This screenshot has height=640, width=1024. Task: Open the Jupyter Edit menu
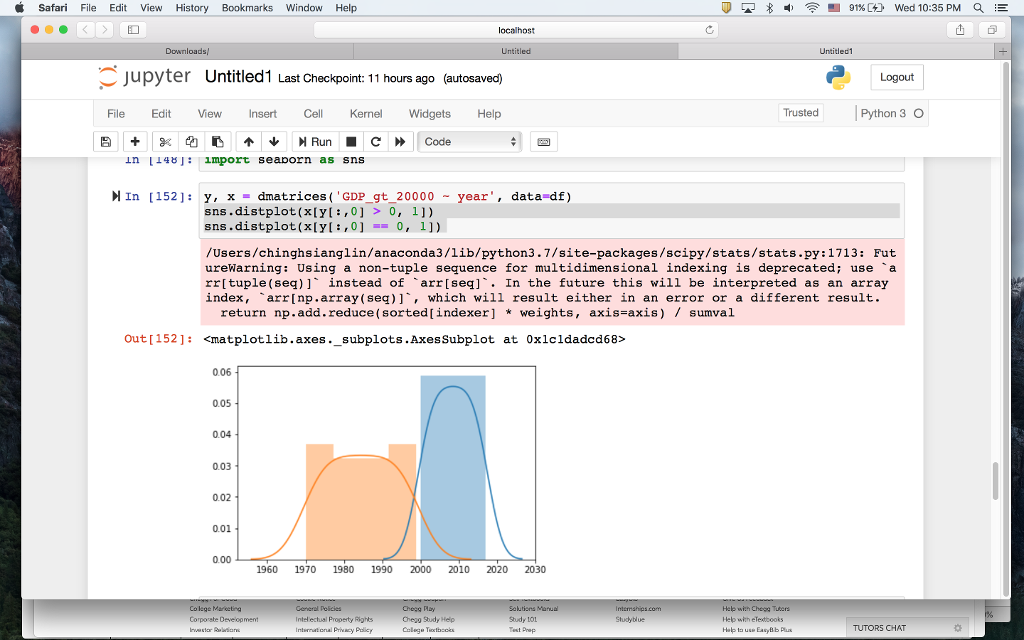click(x=161, y=114)
